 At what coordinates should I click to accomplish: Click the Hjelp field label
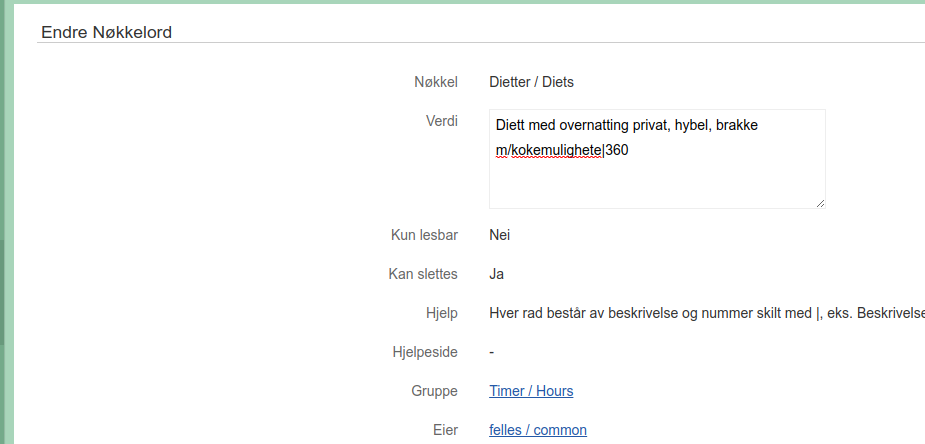tap(442, 313)
